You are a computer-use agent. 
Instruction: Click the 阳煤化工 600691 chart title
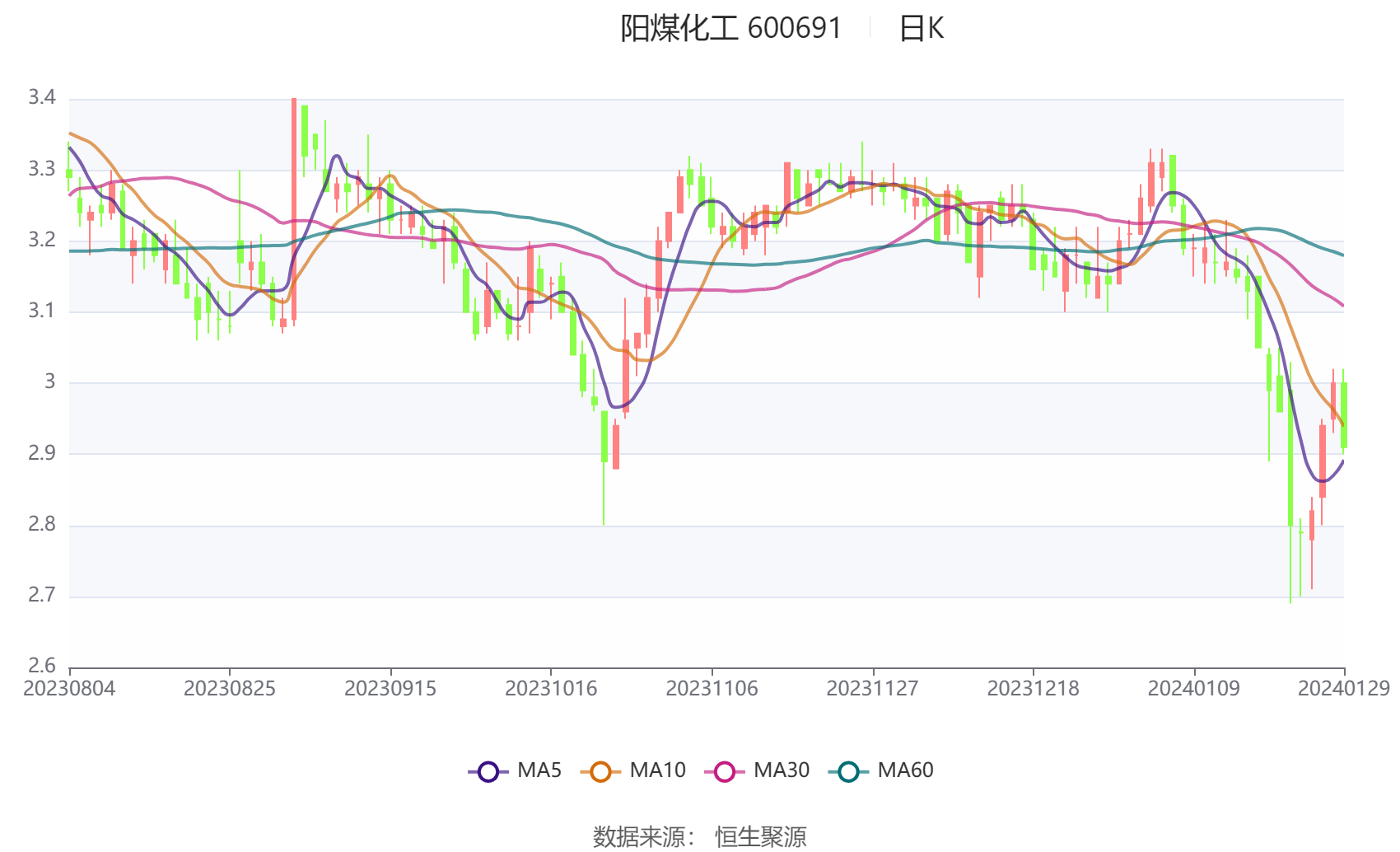pos(730,29)
